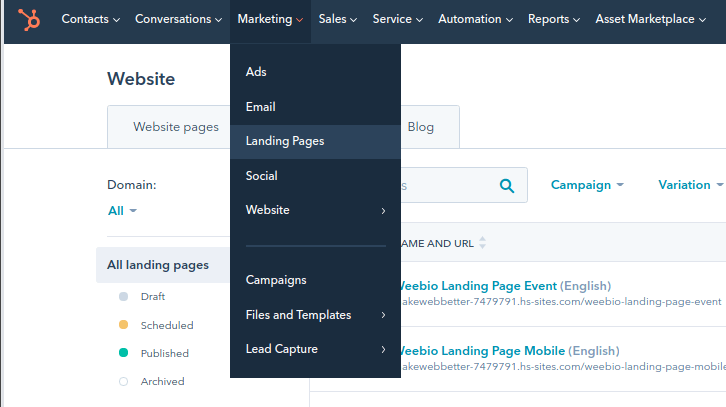Select Social in Marketing menu
This screenshot has width=726, height=407.
(x=315, y=176)
